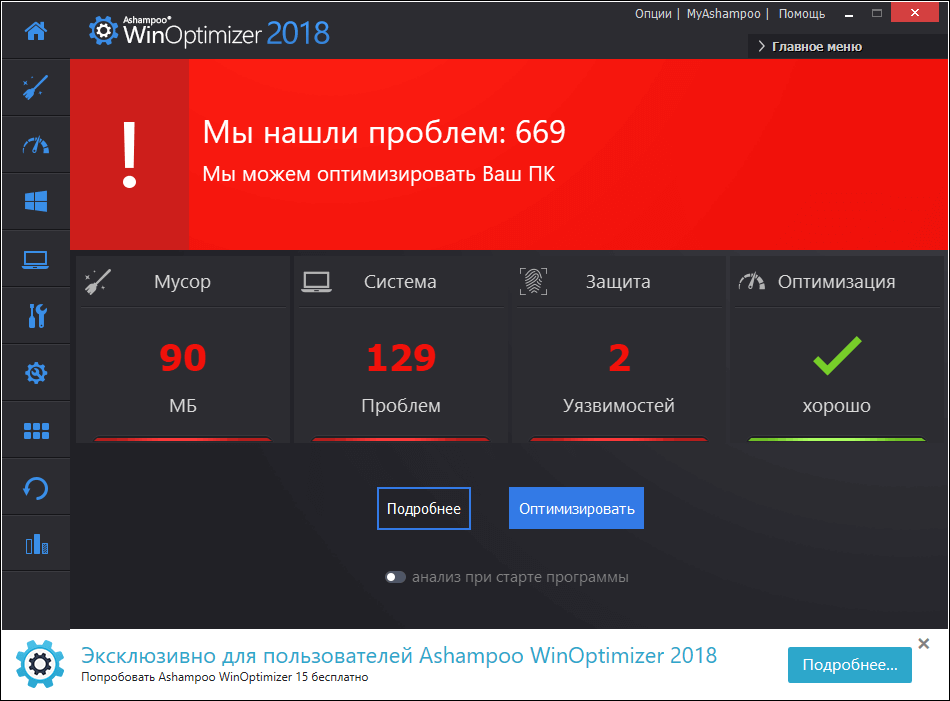Click the Система card title

pos(400,282)
